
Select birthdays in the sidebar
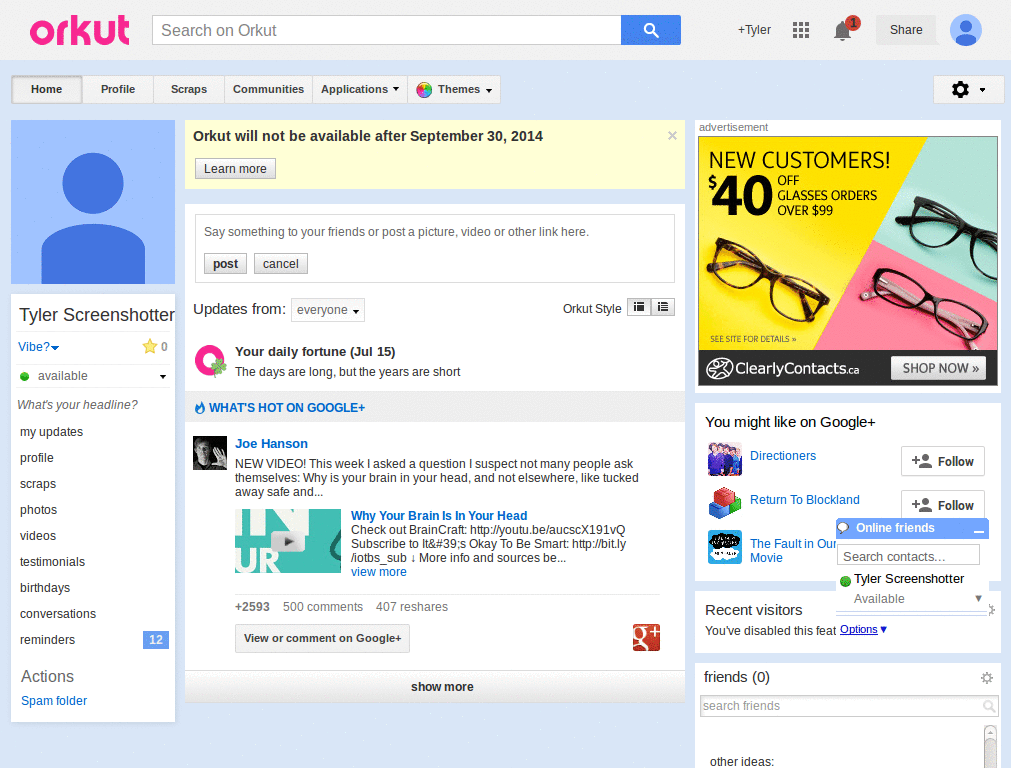45,588
